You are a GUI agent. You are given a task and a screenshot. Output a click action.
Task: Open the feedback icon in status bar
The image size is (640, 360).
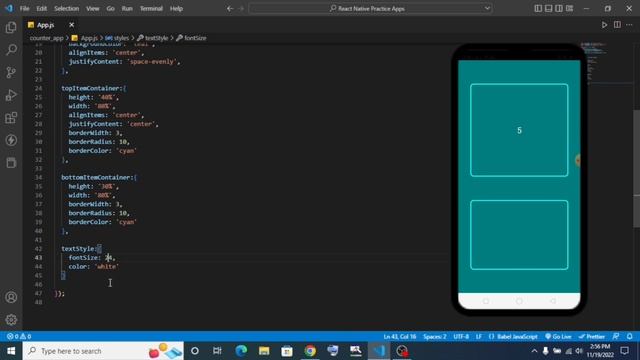point(616,337)
